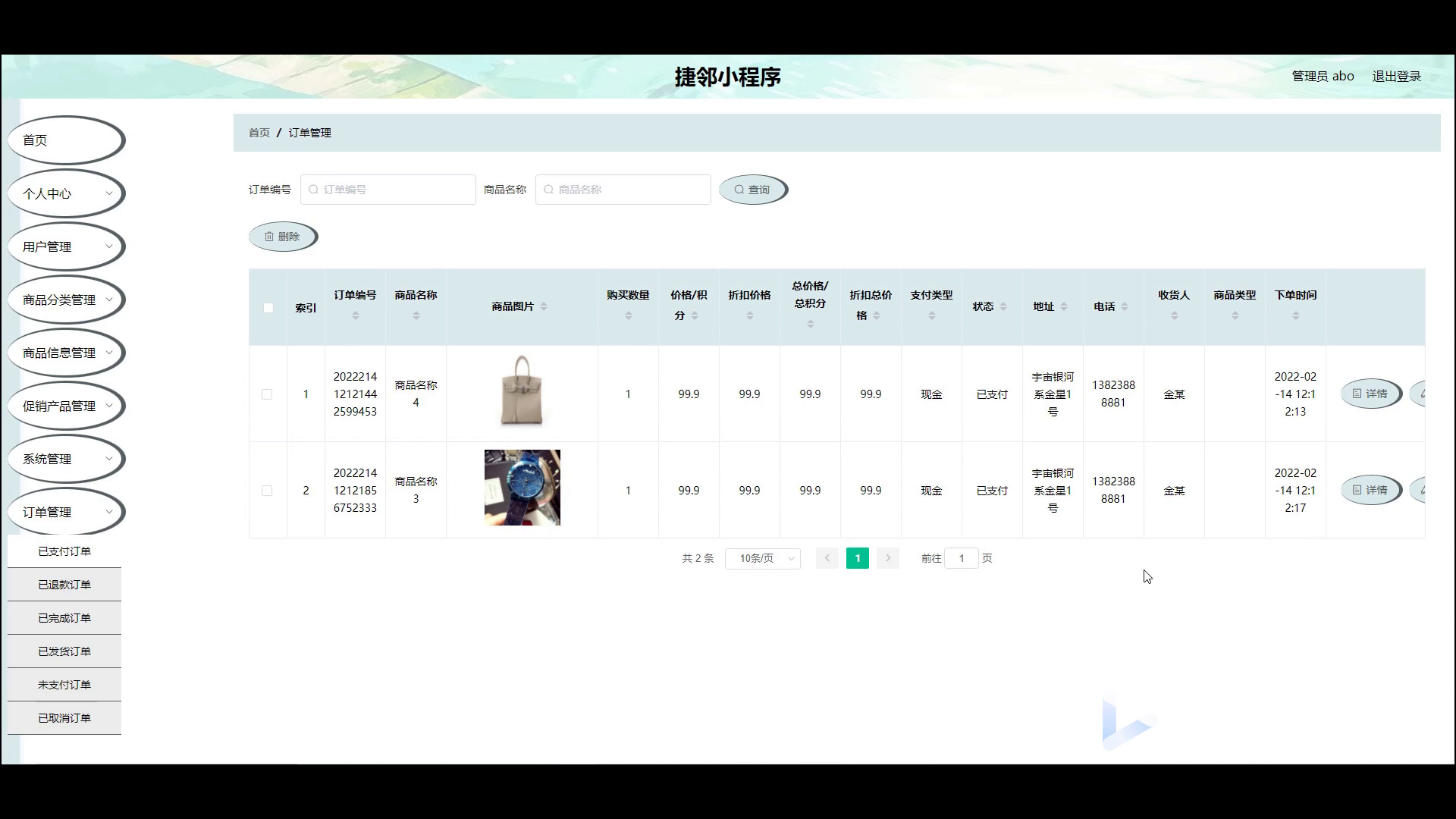Sort by 商品类型 column arrows

tap(1235, 315)
